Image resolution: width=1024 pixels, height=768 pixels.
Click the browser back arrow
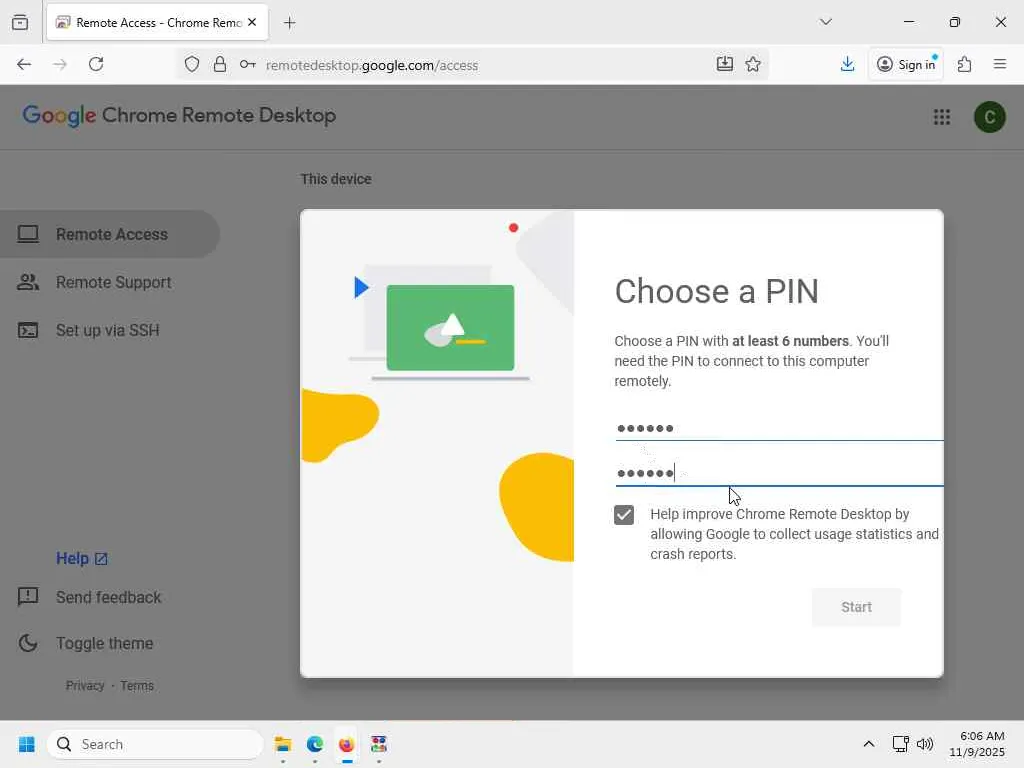pyautogui.click(x=24, y=64)
